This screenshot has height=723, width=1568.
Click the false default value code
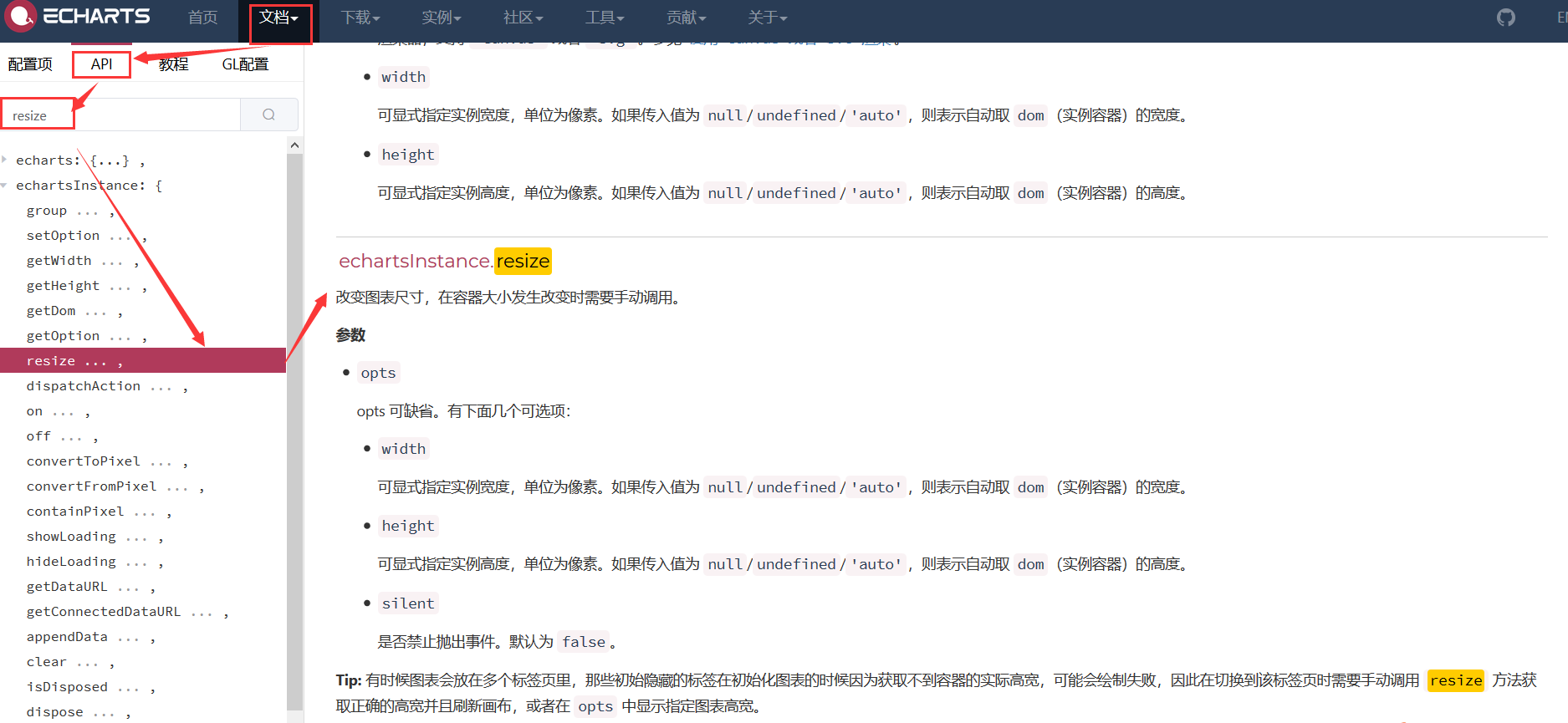click(584, 642)
